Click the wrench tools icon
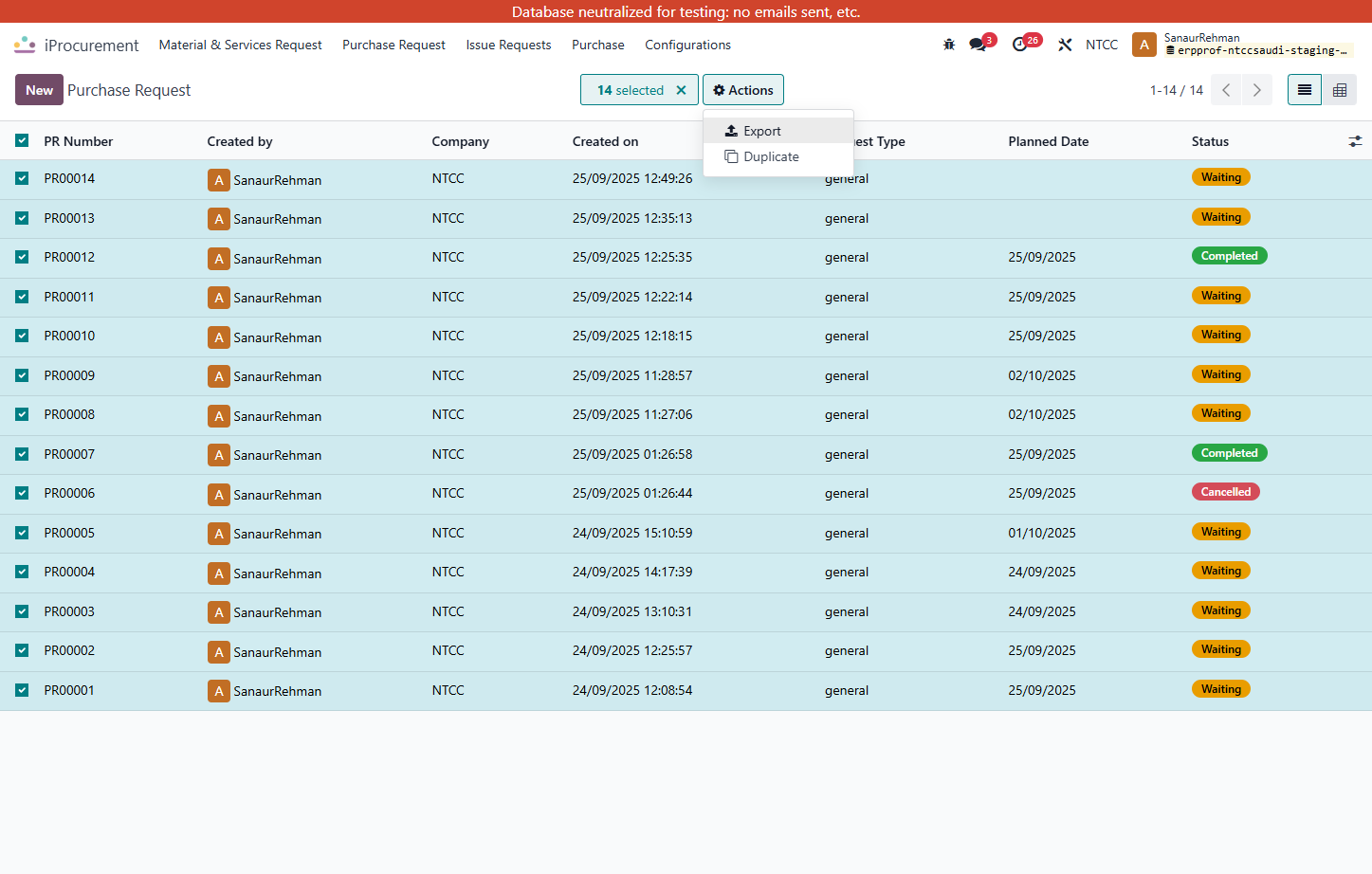 coord(1065,45)
